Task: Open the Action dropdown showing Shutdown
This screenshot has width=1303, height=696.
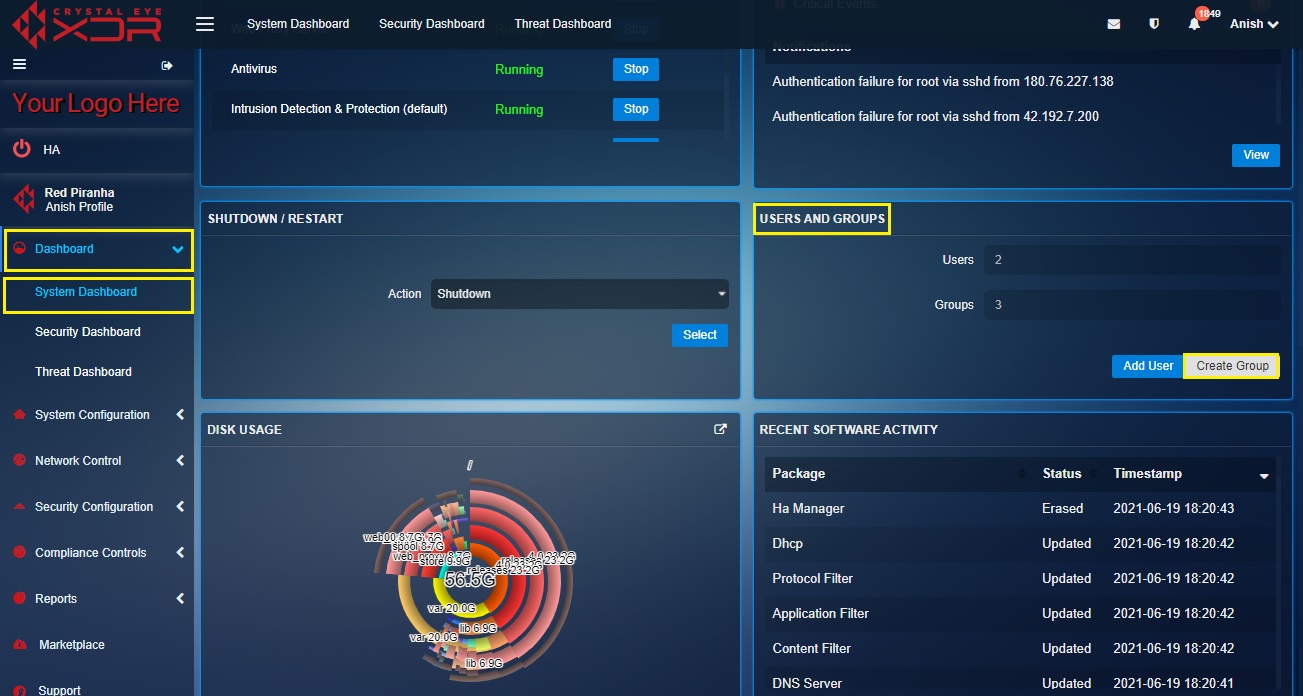Action: 580,294
